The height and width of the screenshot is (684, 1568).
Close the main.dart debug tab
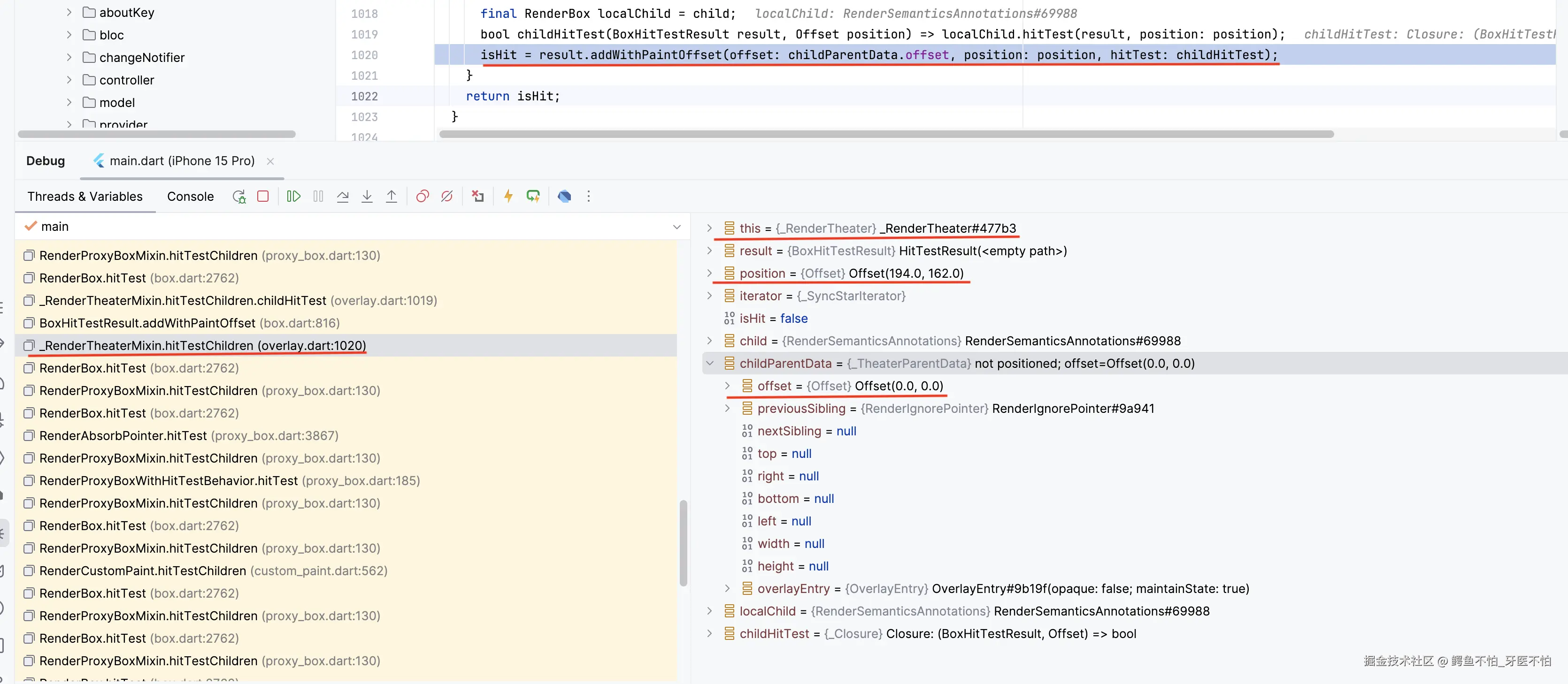coord(270,161)
